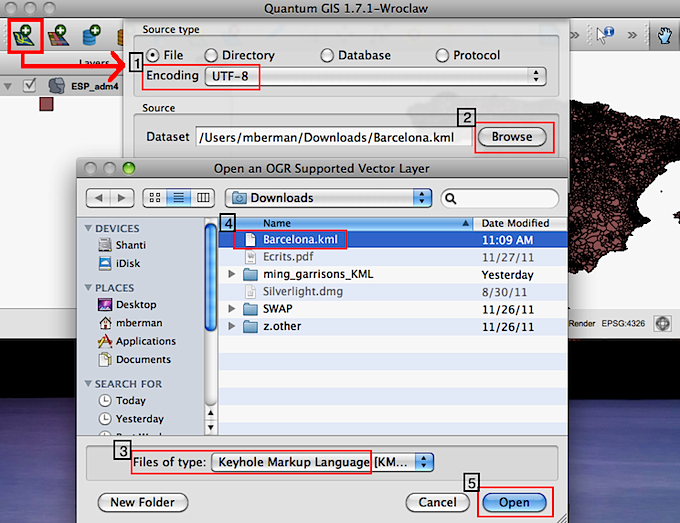Click the New Folder button
Image resolution: width=680 pixels, height=523 pixels.
(143, 503)
